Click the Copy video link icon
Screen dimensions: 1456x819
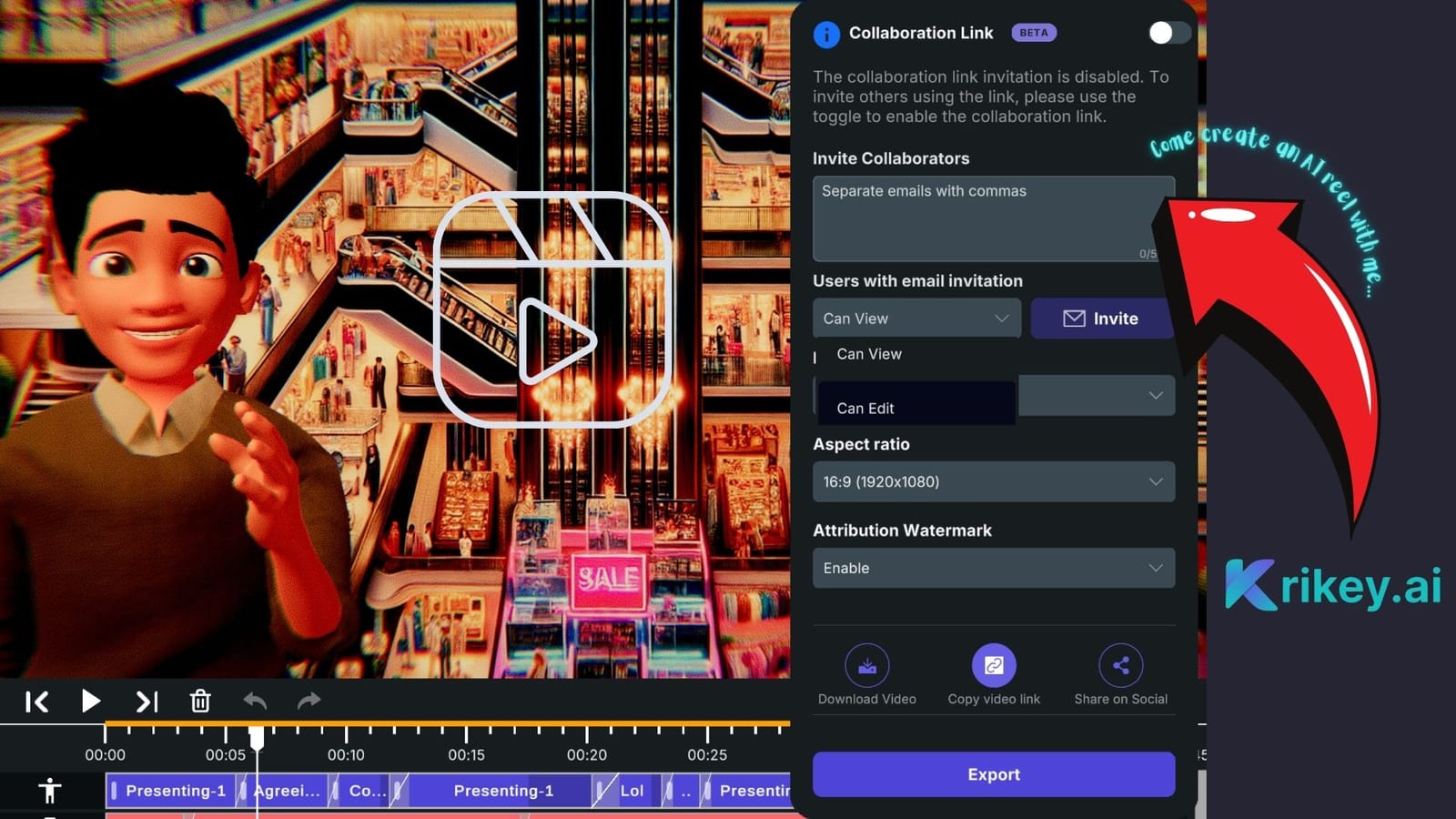[x=994, y=666]
